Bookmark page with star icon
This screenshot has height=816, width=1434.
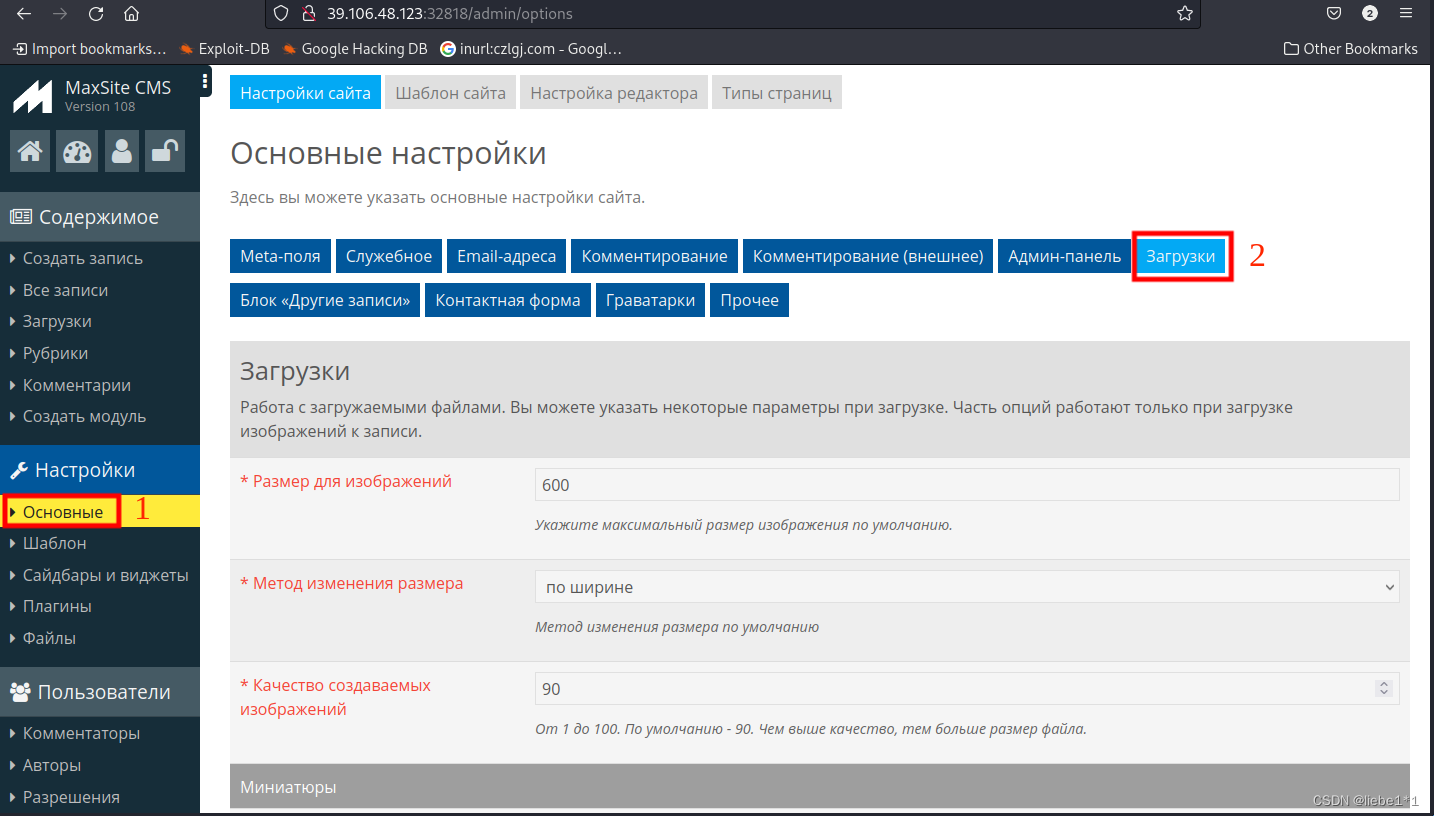[1185, 14]
